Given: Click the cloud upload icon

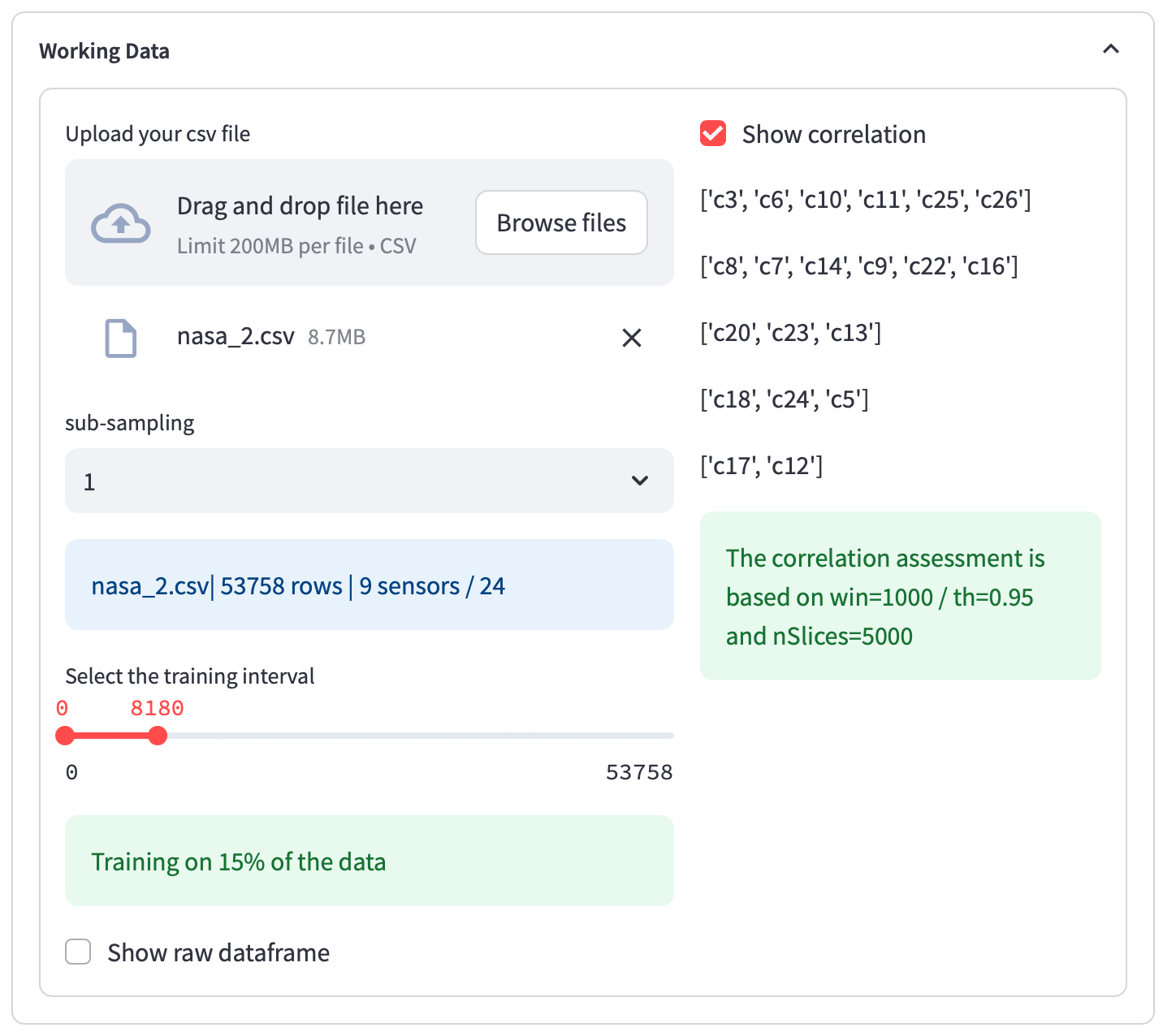Looking at the screenshot, I should pos(120,223).
